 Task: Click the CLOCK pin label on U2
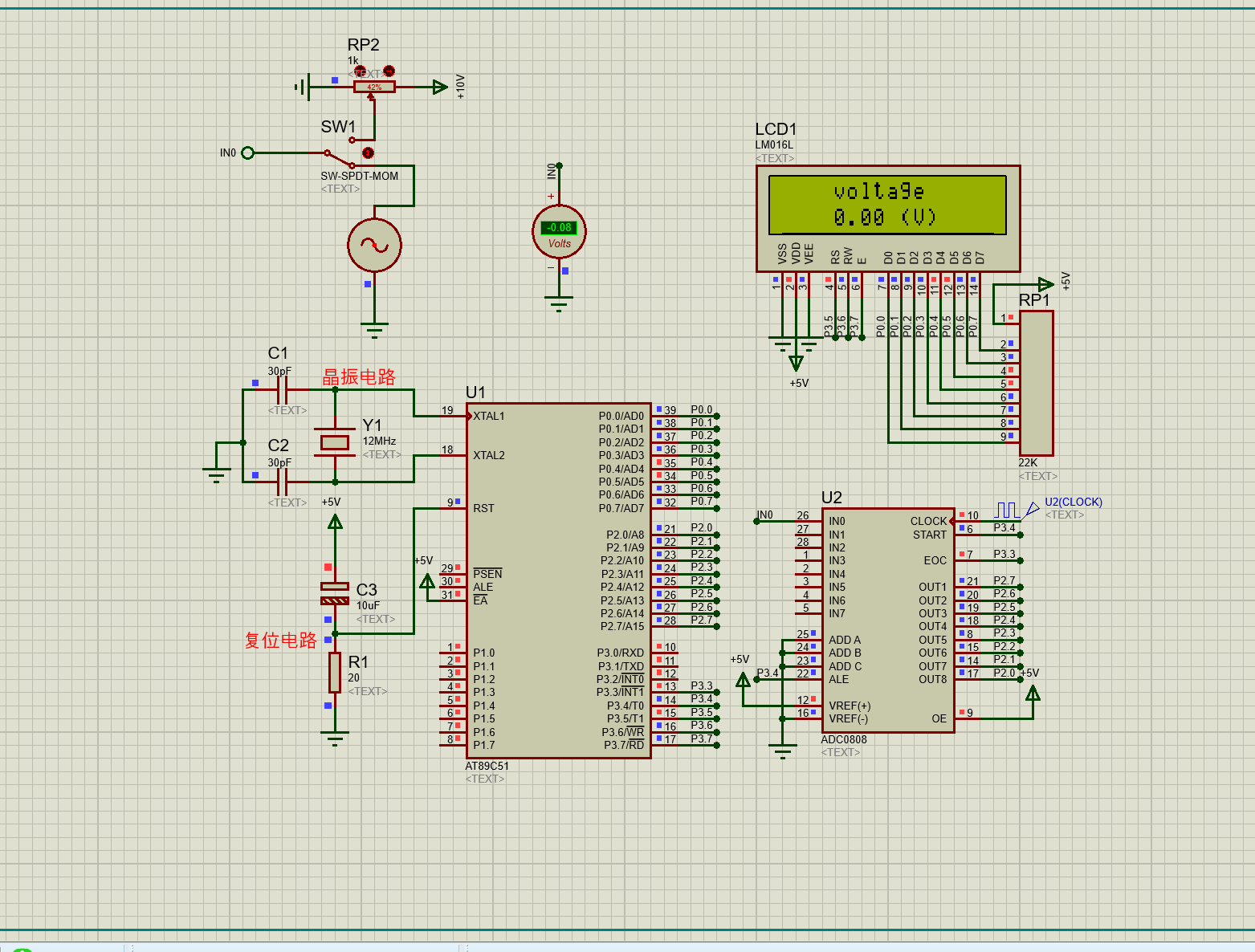pos(928,521)
